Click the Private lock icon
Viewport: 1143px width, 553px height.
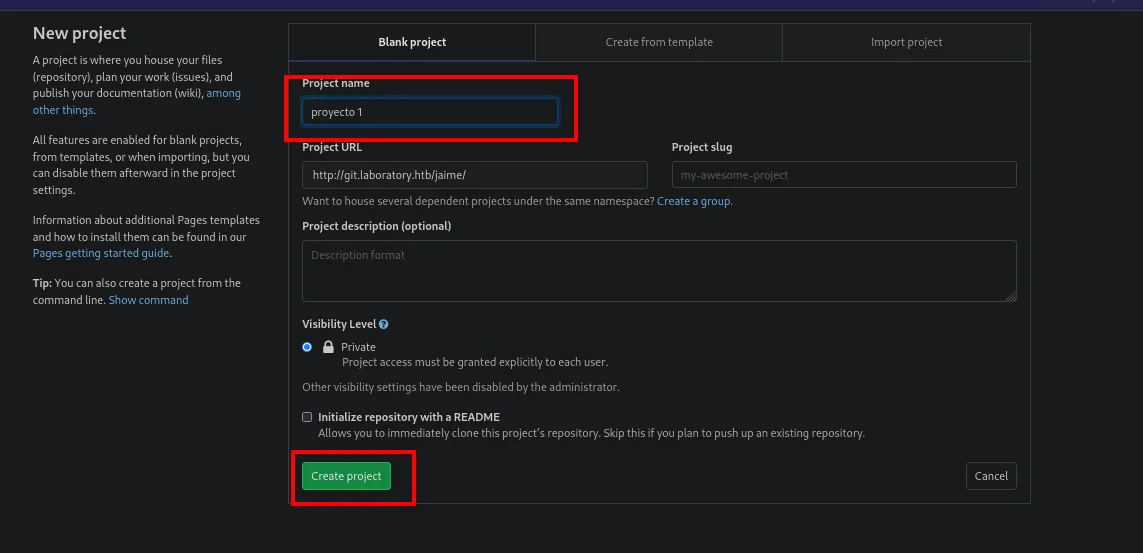tap(329, 347)
